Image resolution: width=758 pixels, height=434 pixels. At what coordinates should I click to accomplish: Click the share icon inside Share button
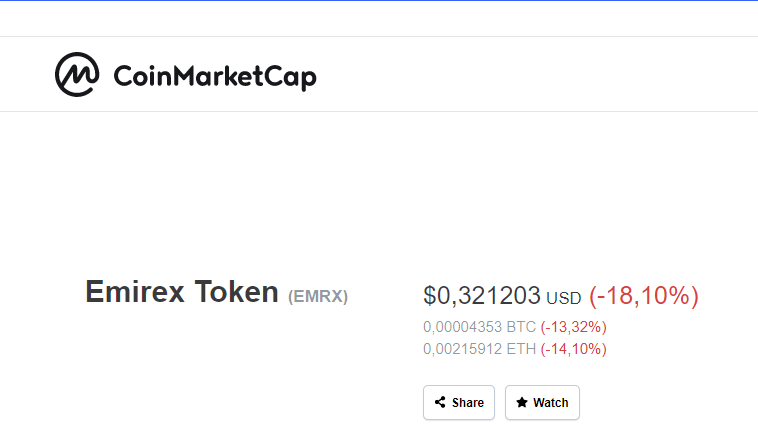click(440, 403)
